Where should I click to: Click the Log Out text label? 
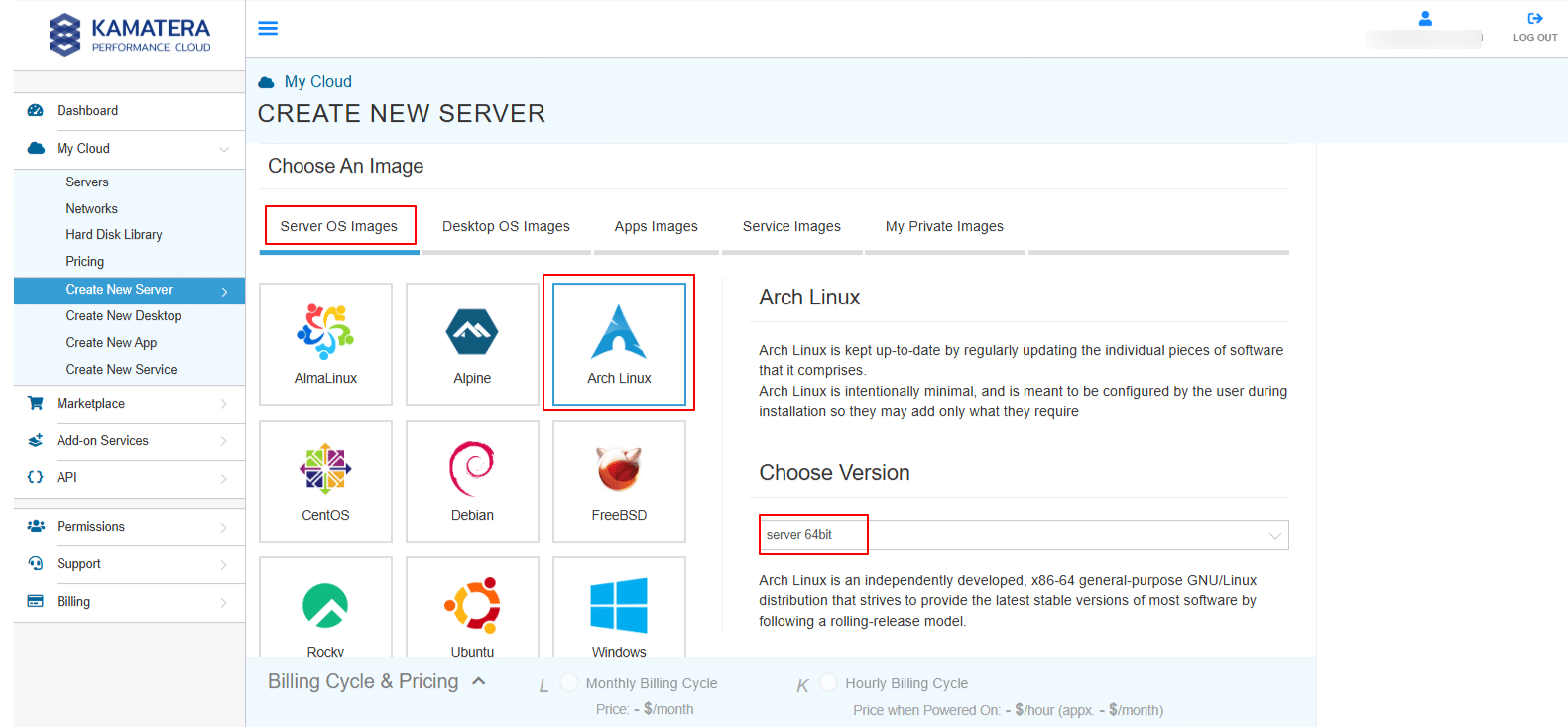point(1535,38)
